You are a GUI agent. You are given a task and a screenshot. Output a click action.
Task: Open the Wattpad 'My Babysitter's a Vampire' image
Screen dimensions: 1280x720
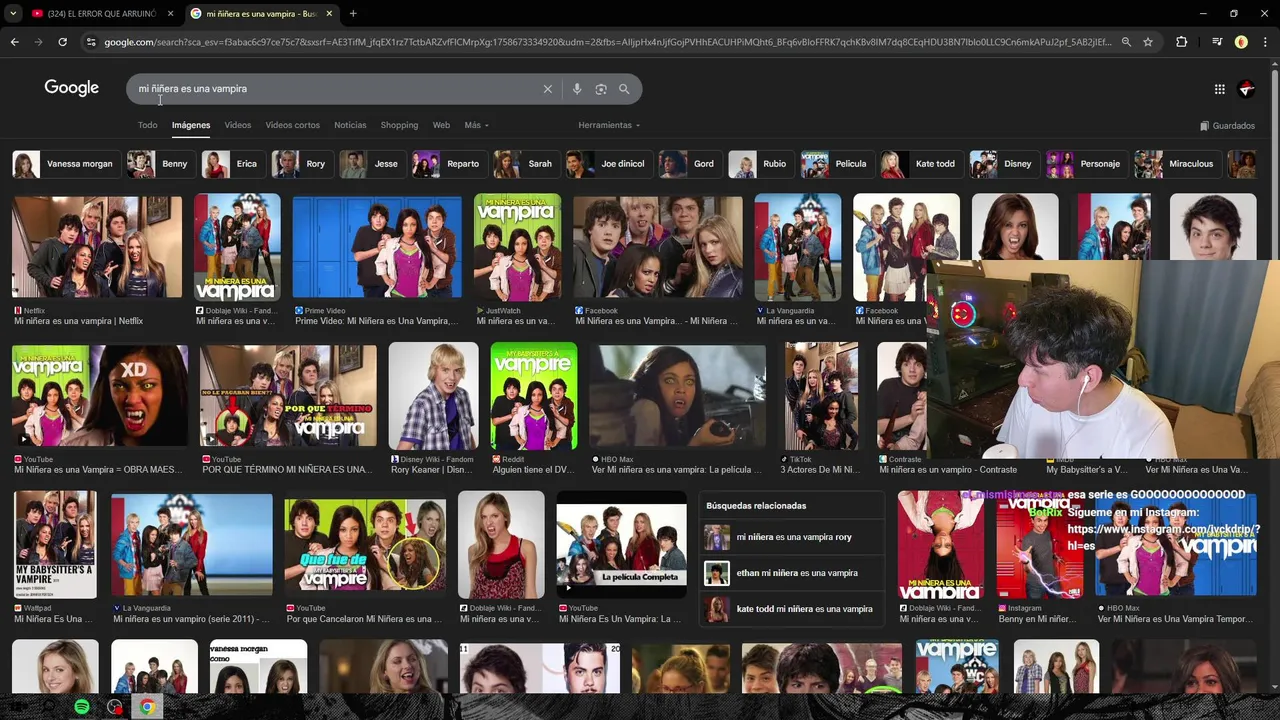coord(55,545)
